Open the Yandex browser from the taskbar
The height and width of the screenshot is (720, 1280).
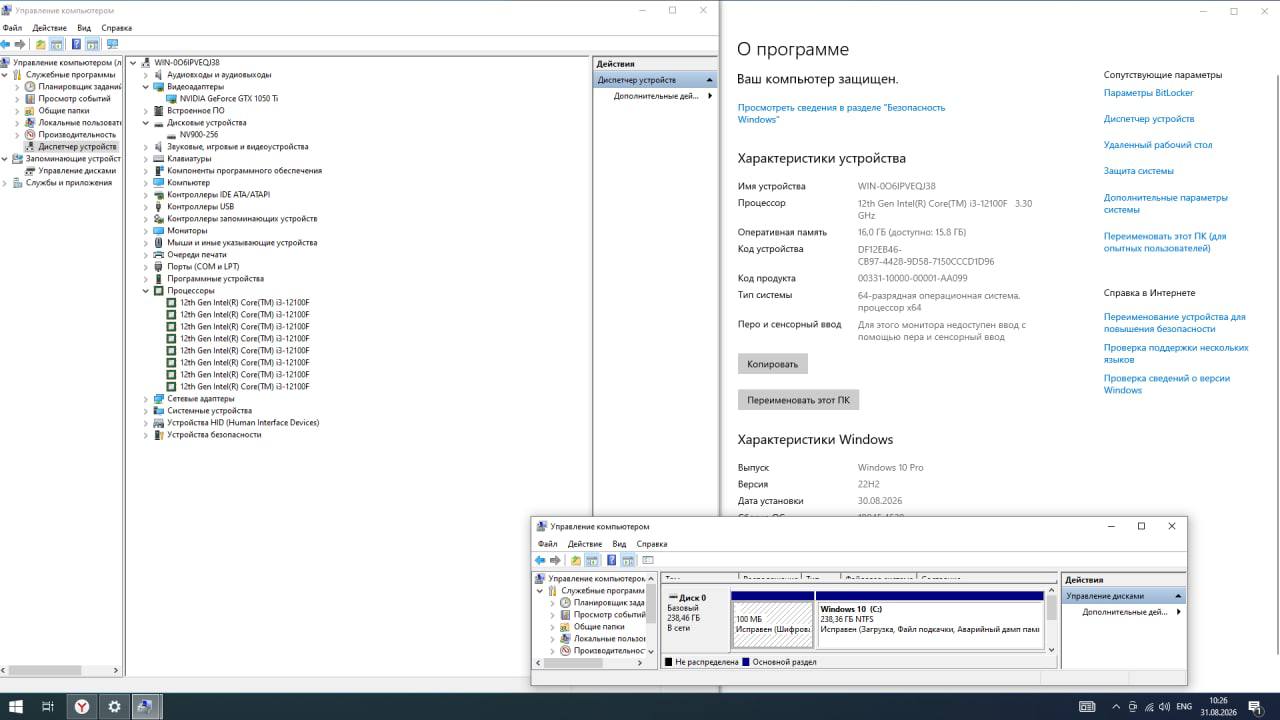pyautogui.click(x=81, y=706)
